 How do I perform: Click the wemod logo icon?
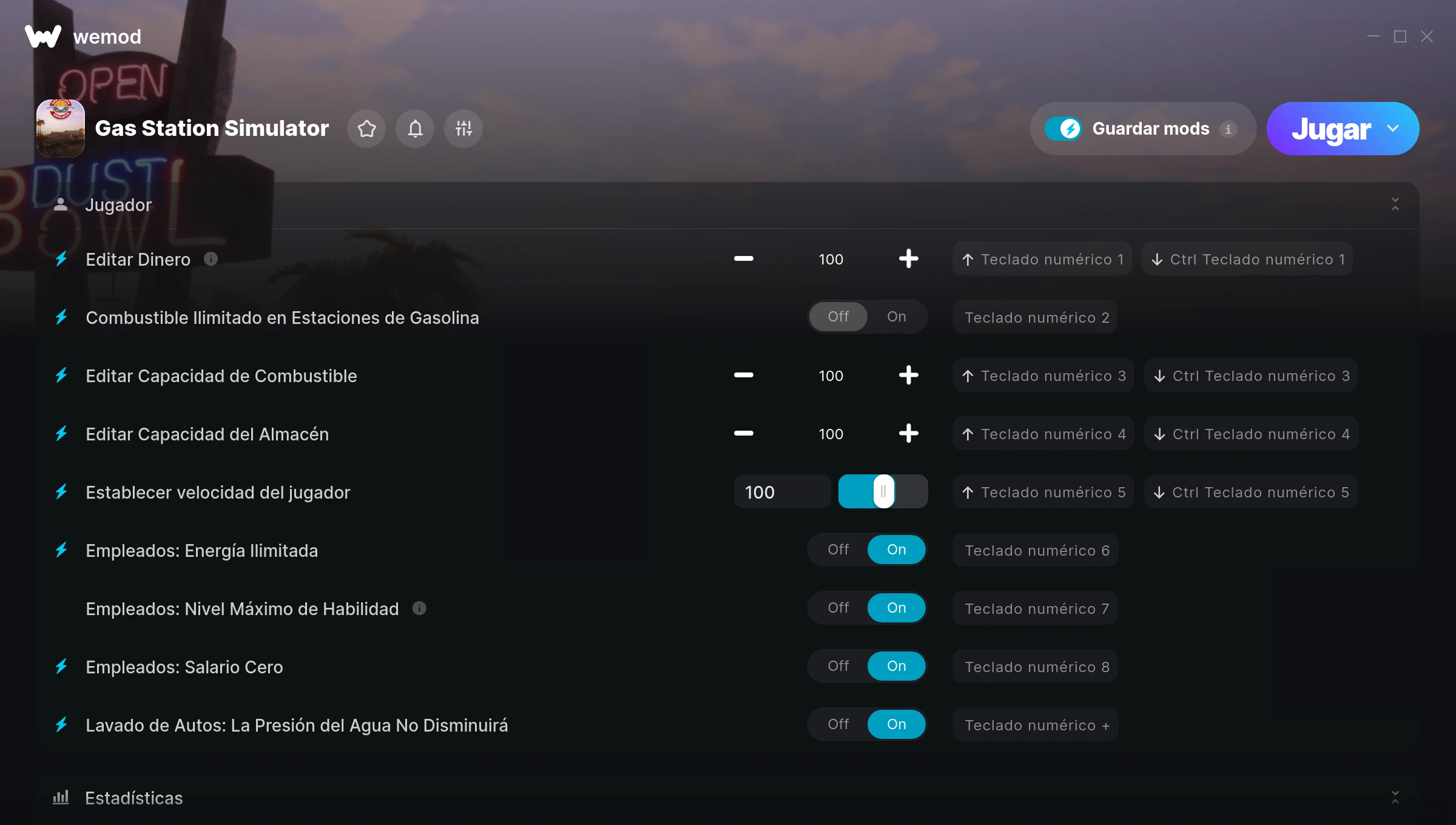(x=42, y=36)
